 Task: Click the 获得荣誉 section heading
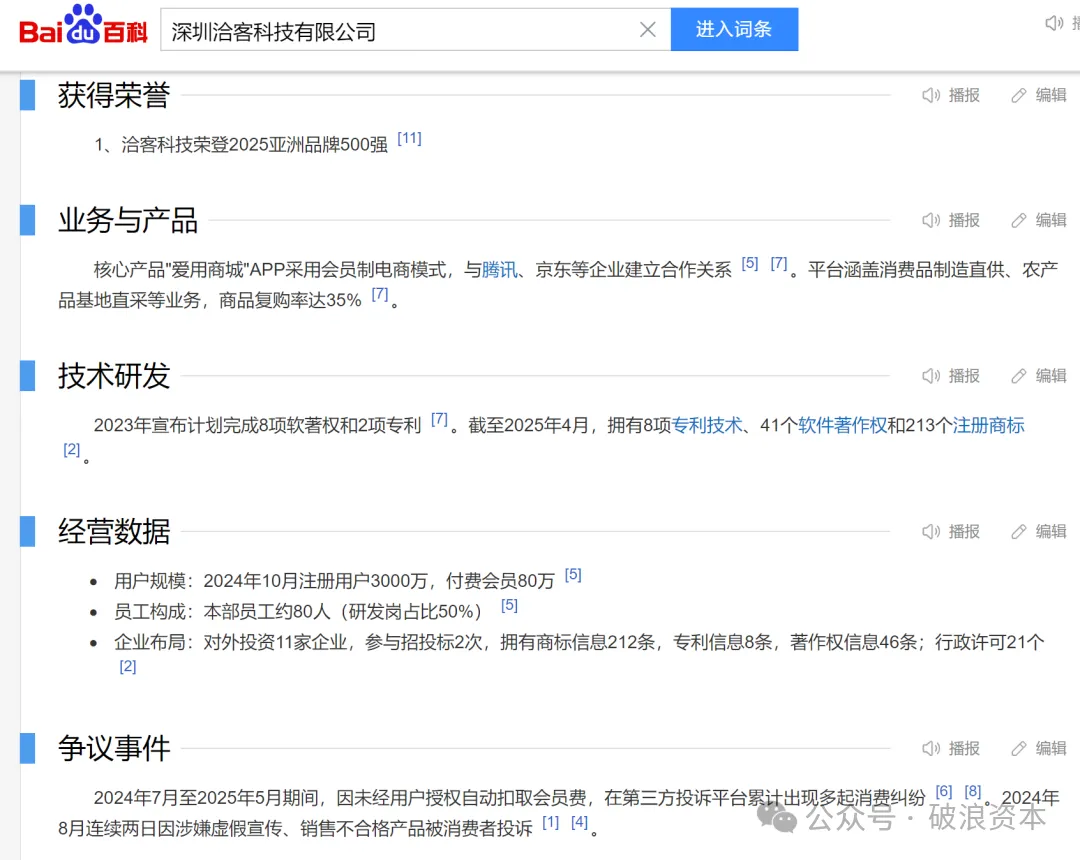(x=114, y=95)
